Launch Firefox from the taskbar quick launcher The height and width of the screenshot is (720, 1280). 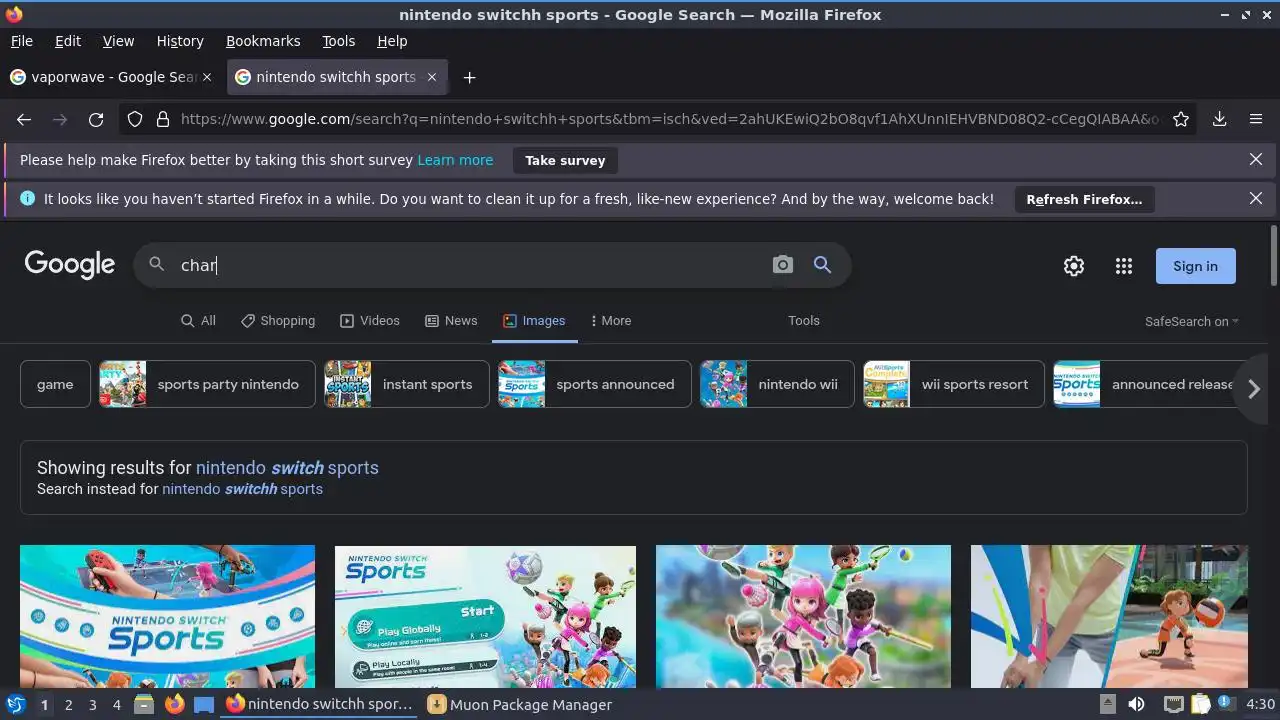click(174, 704)
